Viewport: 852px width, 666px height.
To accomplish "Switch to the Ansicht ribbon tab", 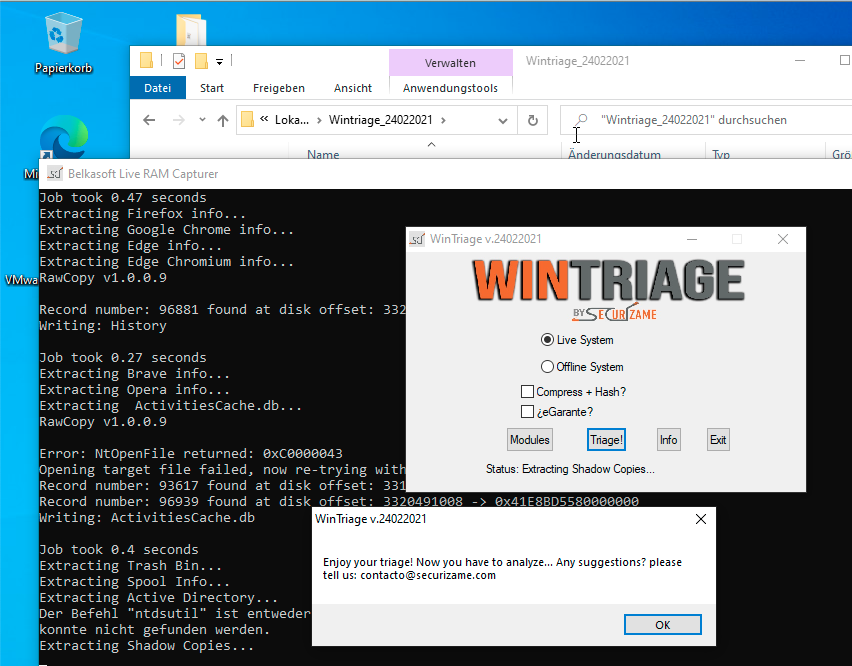I will [x=353, y=88].
